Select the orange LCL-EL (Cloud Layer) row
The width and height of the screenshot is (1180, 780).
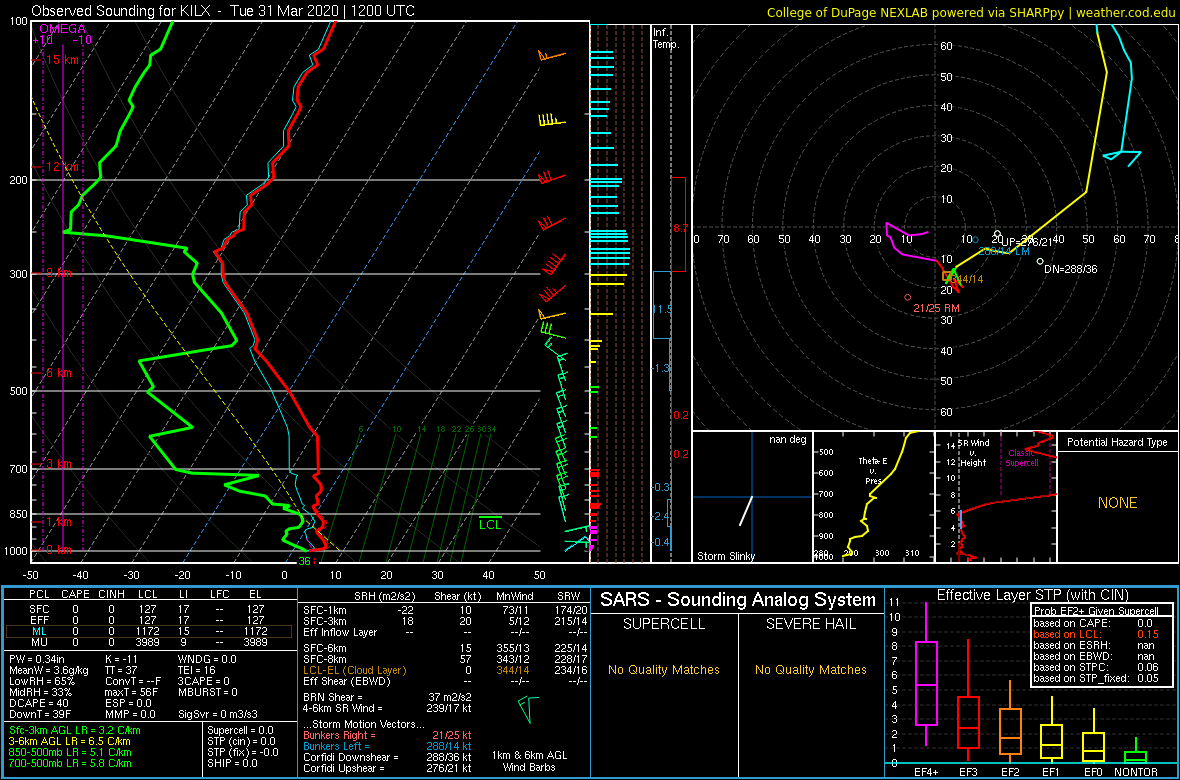[446, 670]
